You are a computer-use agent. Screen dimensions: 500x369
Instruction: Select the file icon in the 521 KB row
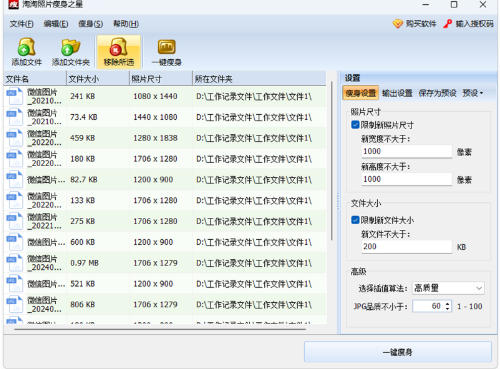pos(14,284)
